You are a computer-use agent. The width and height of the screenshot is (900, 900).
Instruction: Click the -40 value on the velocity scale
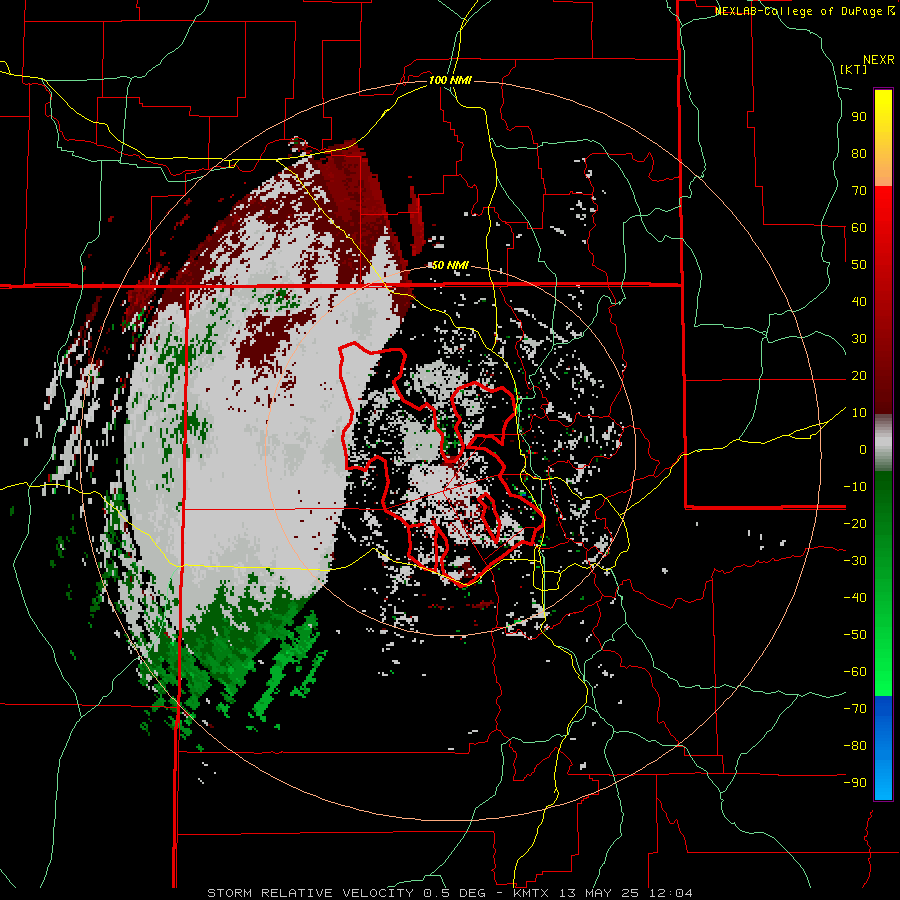855,598
